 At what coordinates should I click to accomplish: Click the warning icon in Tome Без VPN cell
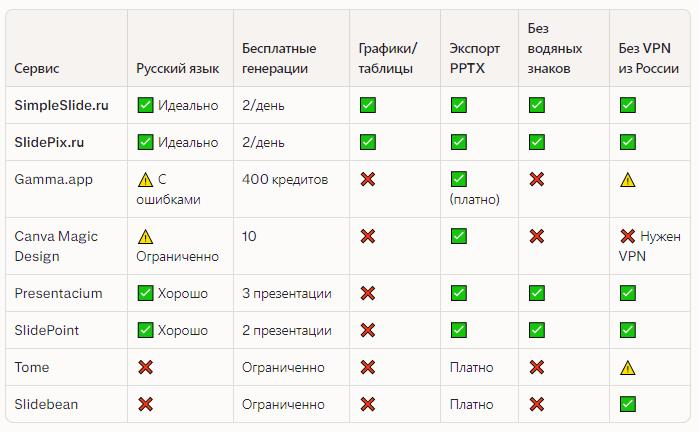pyautogui.click(x=628, y=368)
